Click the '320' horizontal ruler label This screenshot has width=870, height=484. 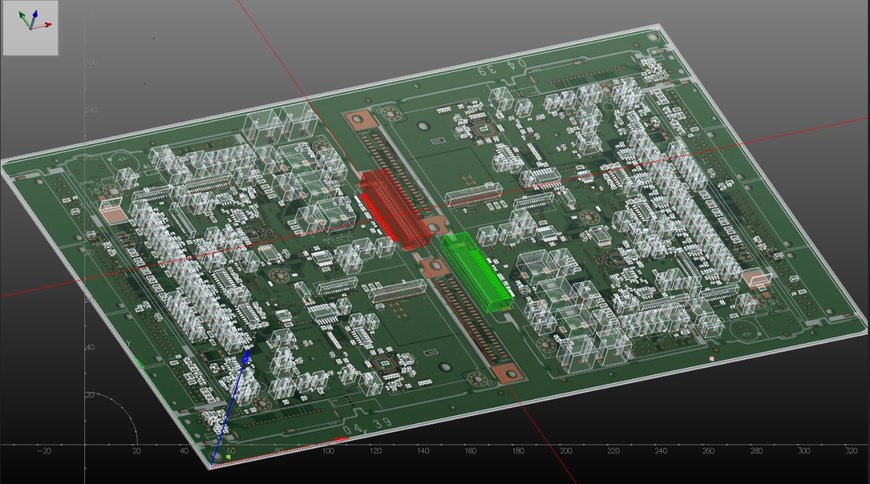(x=851, y=451)
